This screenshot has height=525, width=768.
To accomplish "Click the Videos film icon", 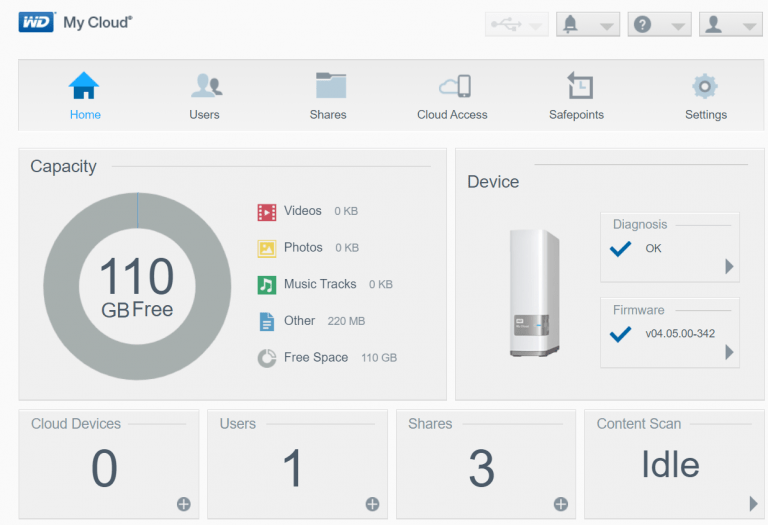I will point(267,212).
